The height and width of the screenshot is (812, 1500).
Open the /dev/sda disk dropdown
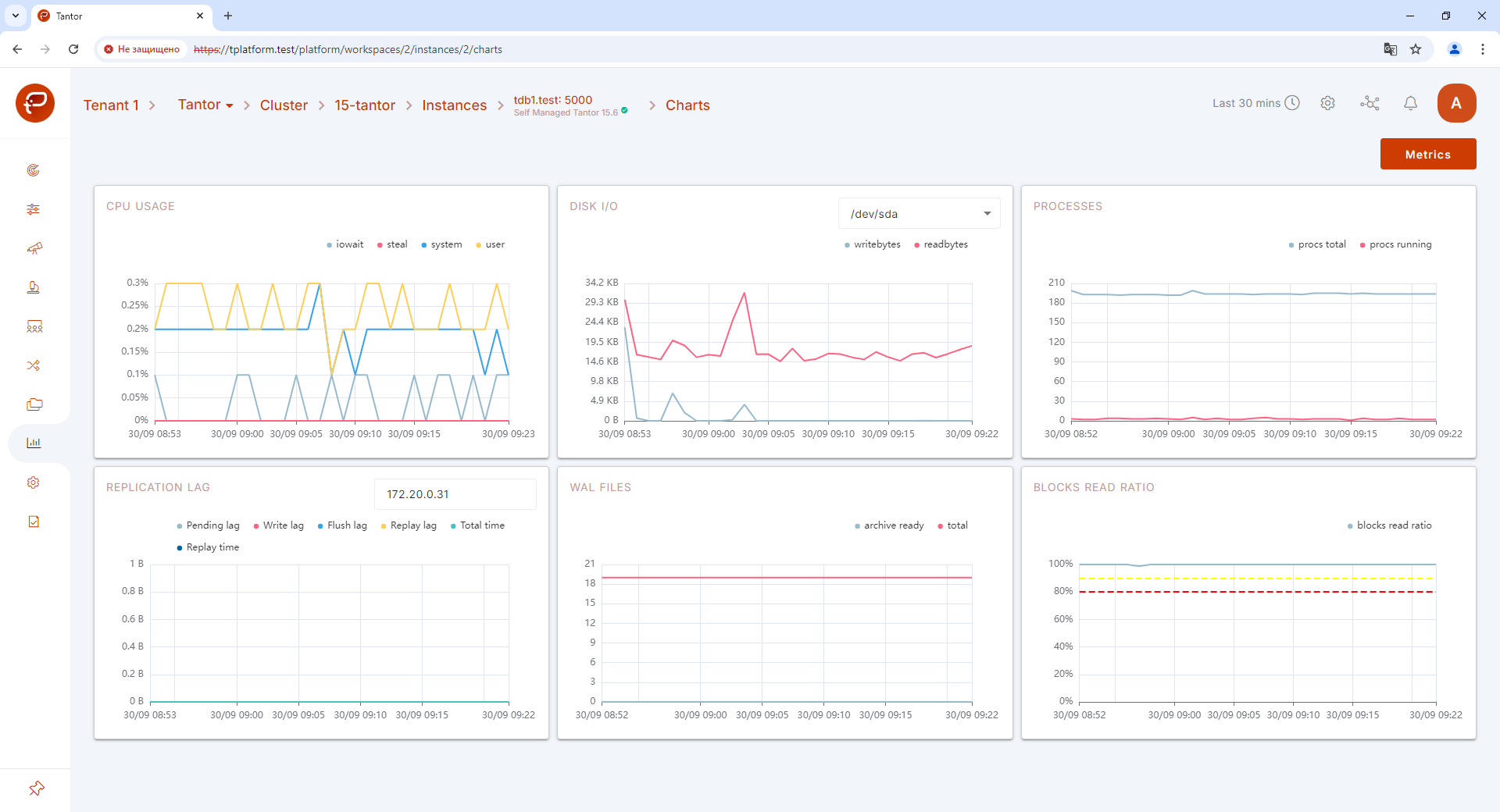(x=920, y=214)
